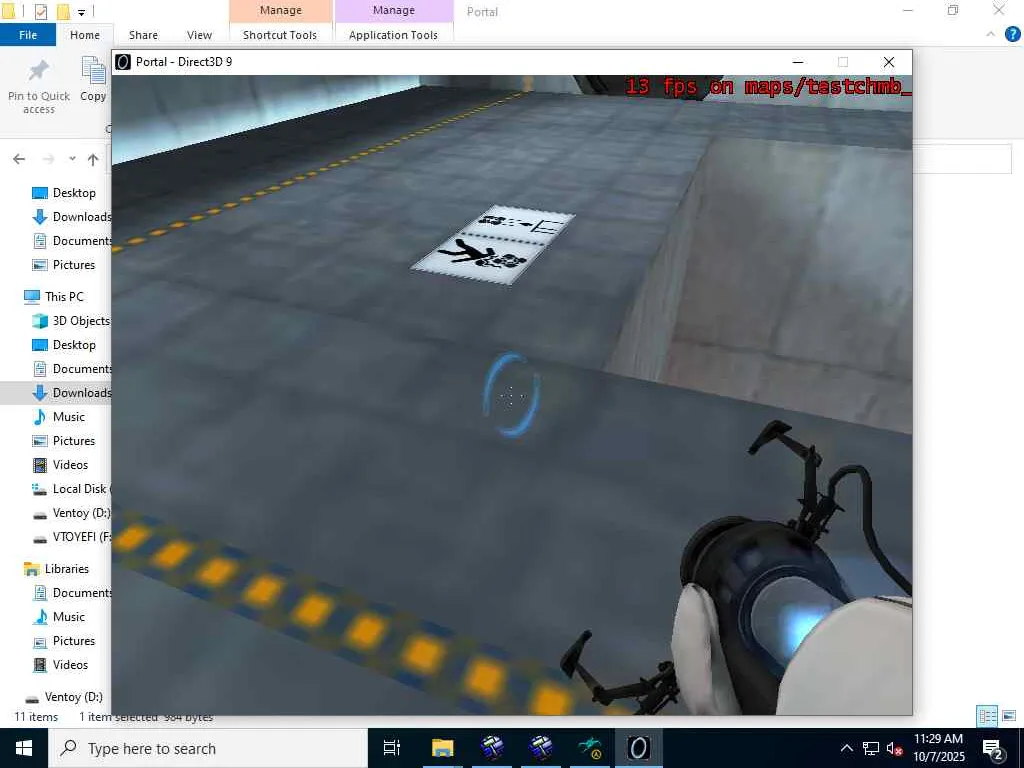Click the Properties checkmark icon in Quick Access Toolbar
The width and height of the screenshot is (1024, 768).
pos(40,11)
